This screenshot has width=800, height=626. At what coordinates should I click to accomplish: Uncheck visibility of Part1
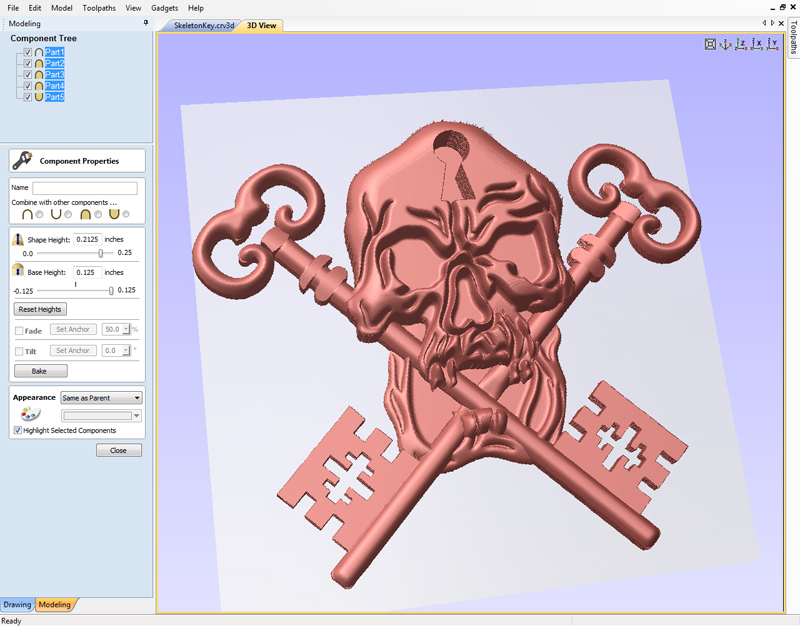click(28, 52)
